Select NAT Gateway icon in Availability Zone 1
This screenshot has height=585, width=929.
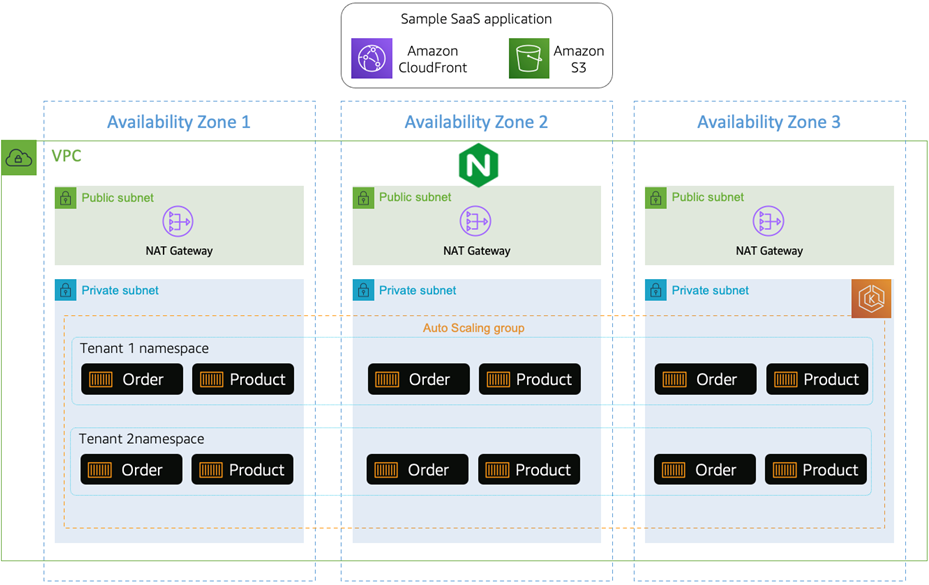point(178,222)
